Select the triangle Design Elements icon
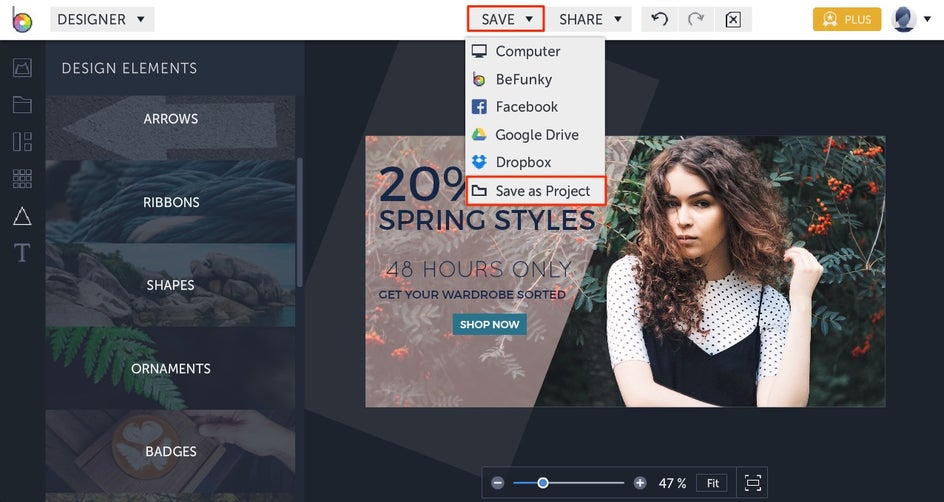Image resolution: width=944 pixels, height=502 pixels. click(x=22, y=215)
